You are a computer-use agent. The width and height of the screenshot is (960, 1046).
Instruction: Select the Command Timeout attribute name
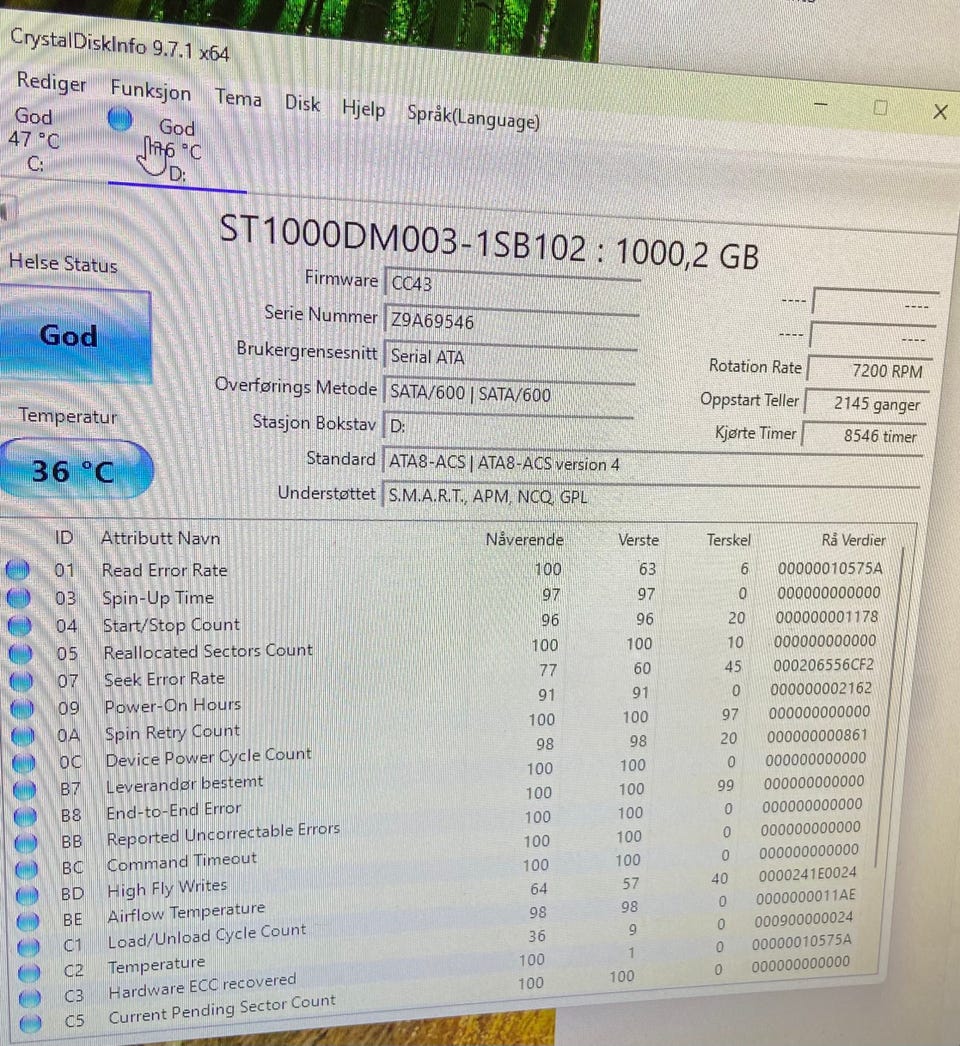coord(181,862)
